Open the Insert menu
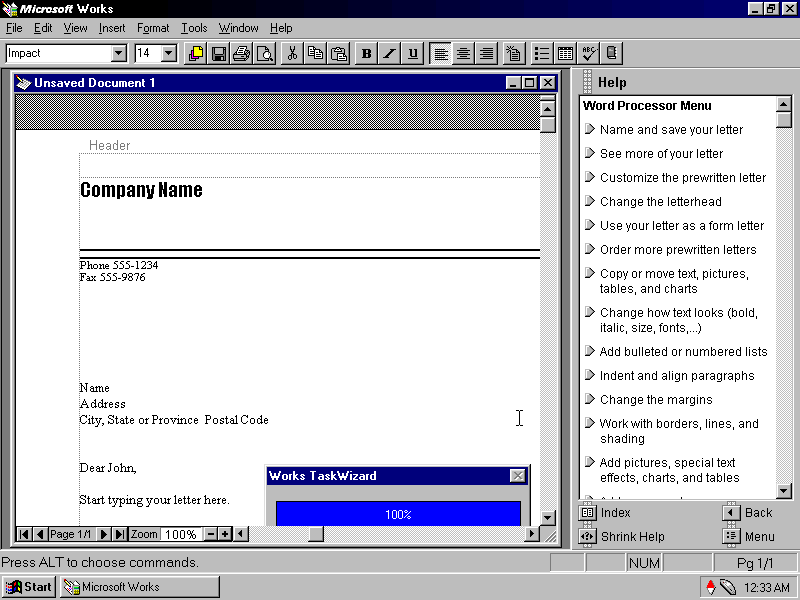This screenshot has height=600, width=800. click(112, 28)
